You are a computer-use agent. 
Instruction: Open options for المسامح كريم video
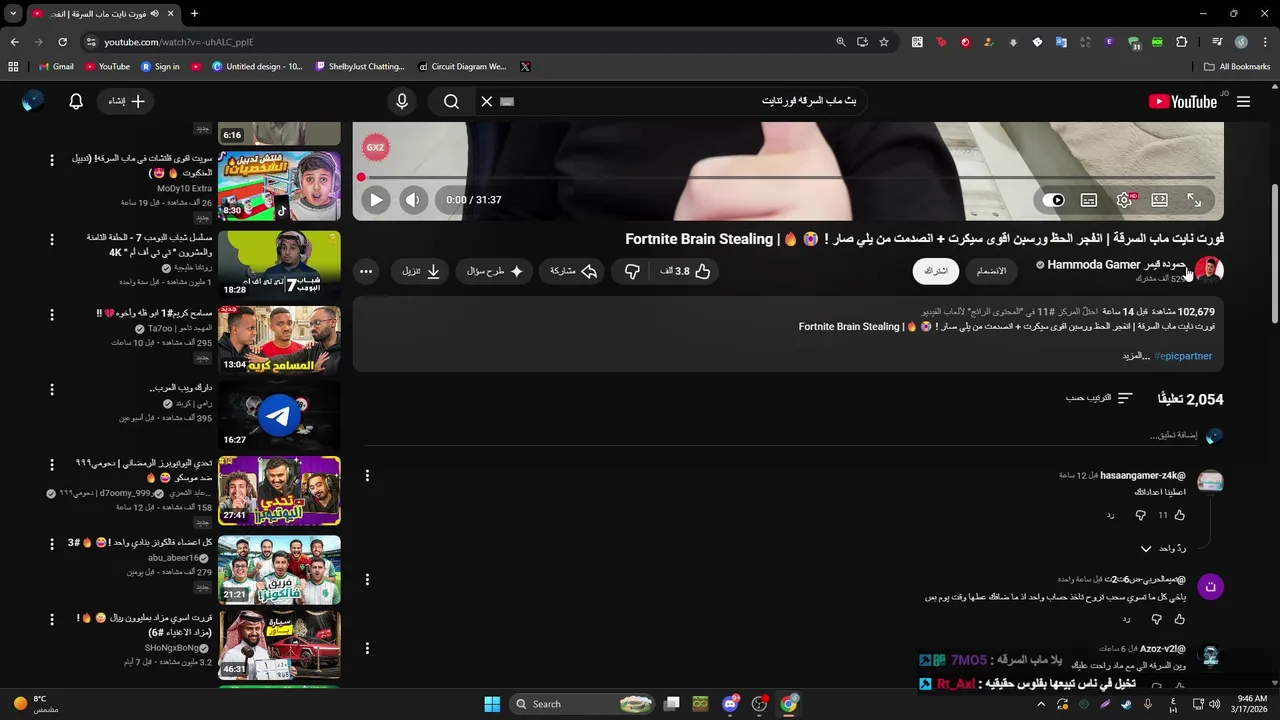pos(52,315)
